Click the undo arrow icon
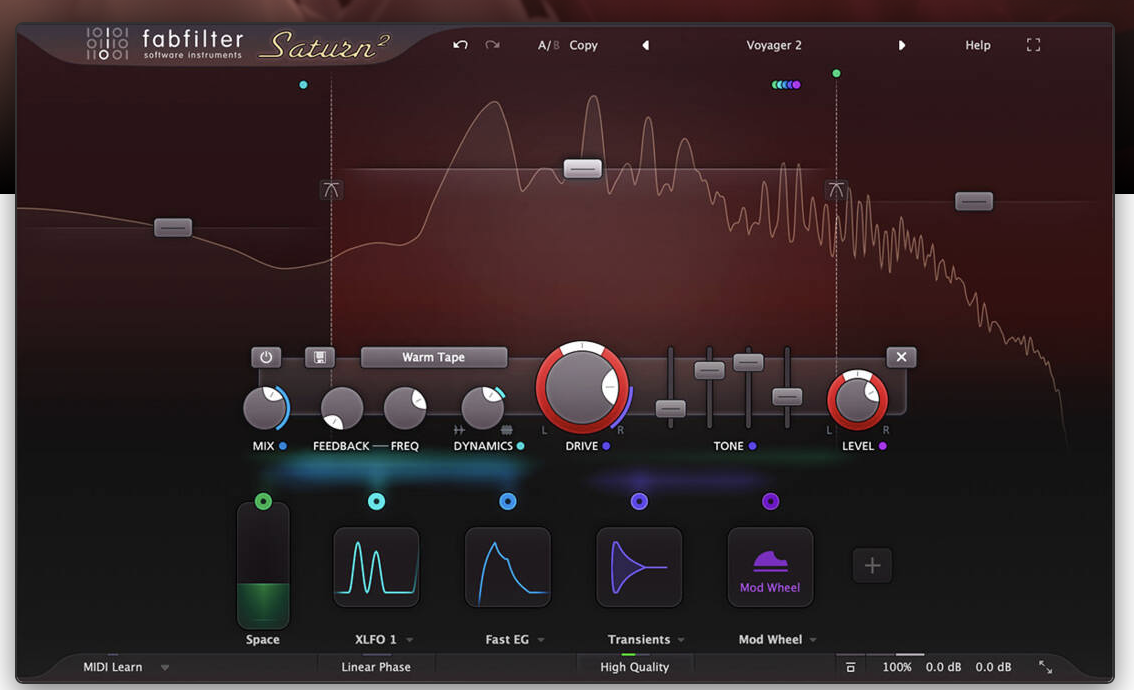Viewport: 1134px width, 690px height. [x=460, y=45]
